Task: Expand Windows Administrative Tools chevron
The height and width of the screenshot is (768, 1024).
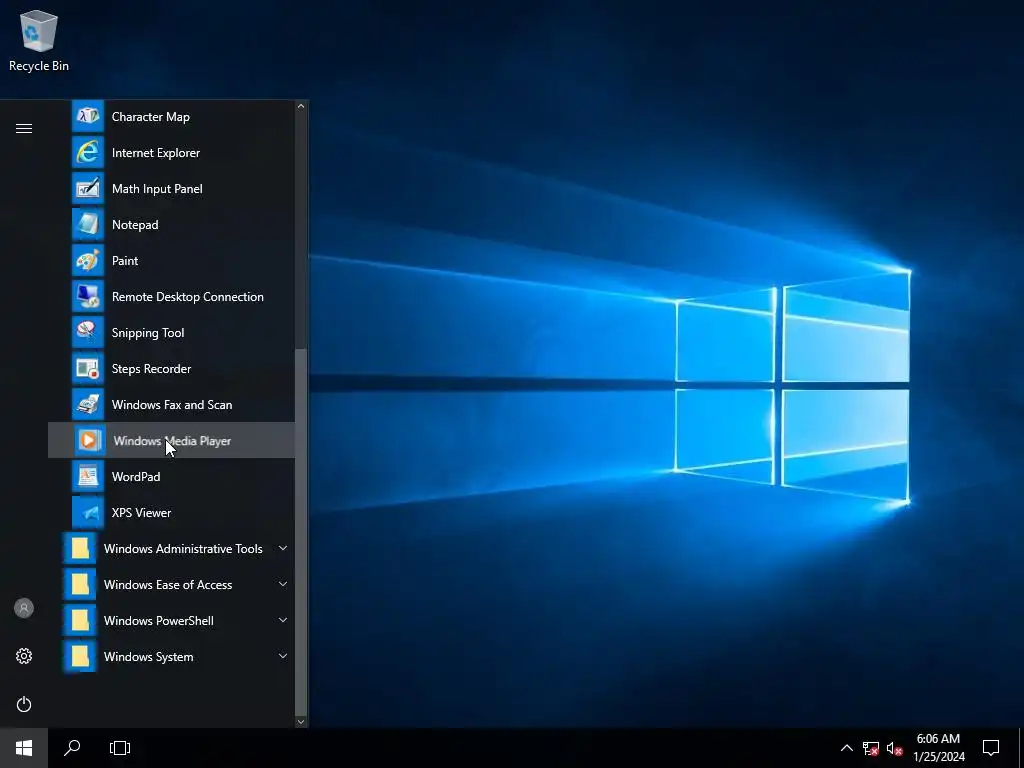Action: pyautogui.click(x=283, y=548)
